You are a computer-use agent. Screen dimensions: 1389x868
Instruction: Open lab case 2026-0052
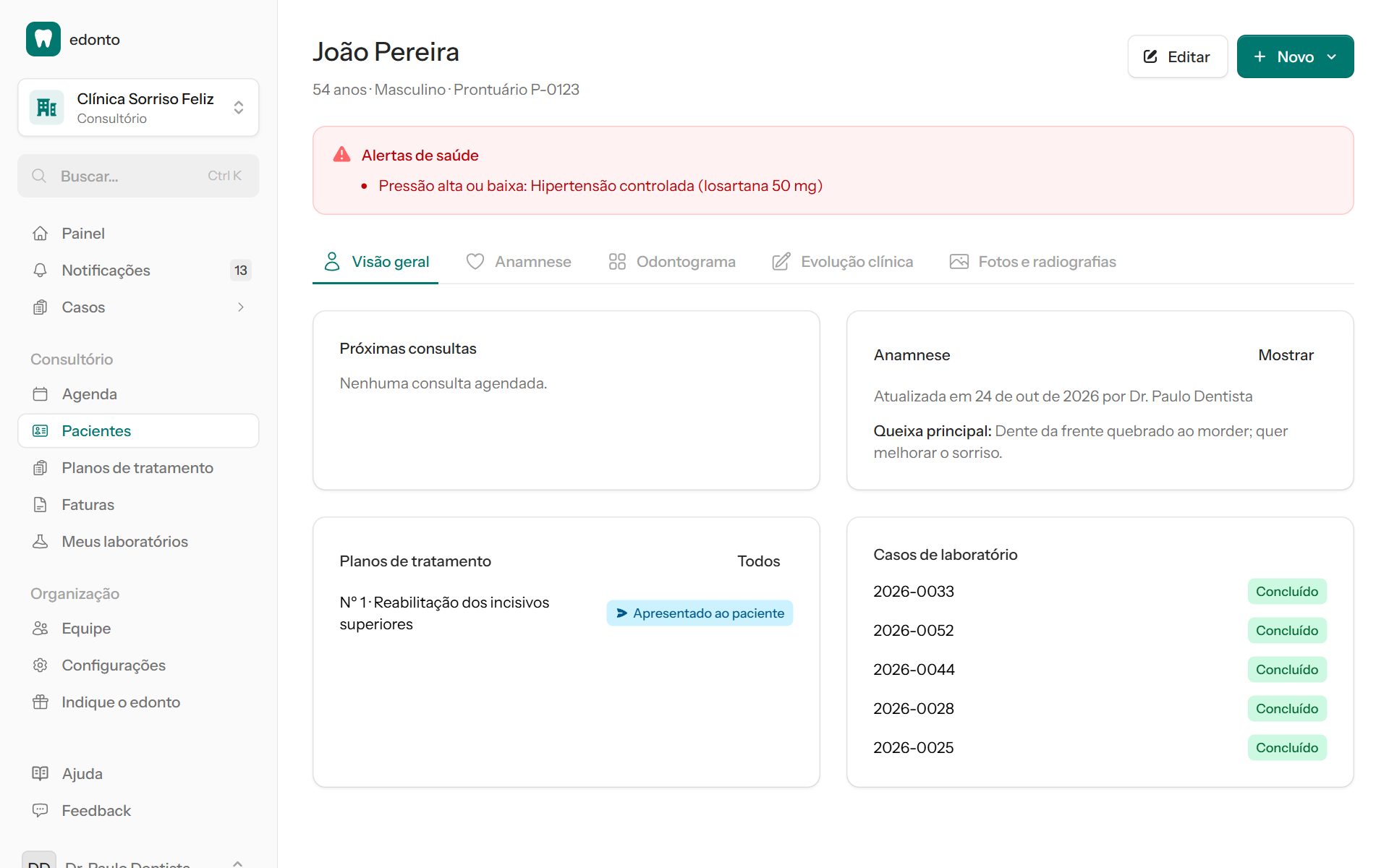(x=914, y=631)
